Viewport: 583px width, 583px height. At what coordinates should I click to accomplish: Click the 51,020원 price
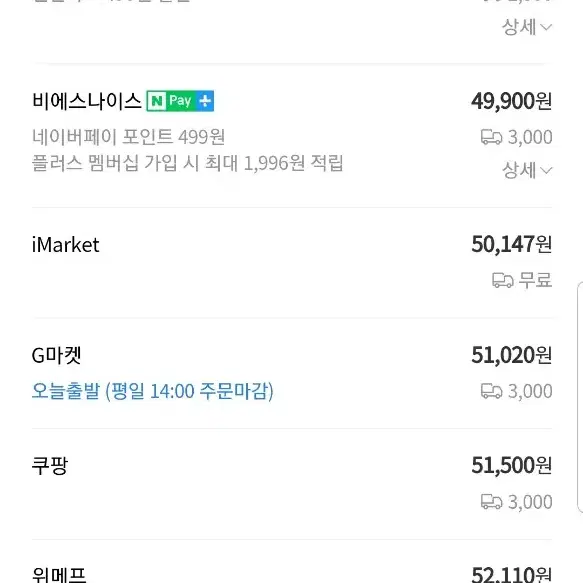pyautogui.click(x=512, y=355)
